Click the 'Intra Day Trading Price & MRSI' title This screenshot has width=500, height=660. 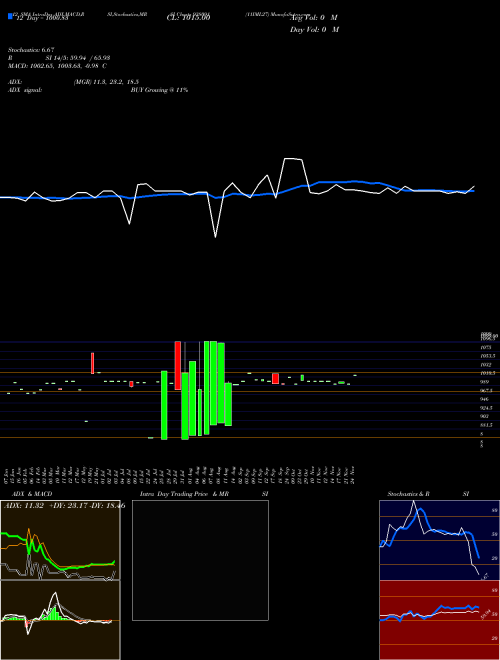tap(204, 494)
